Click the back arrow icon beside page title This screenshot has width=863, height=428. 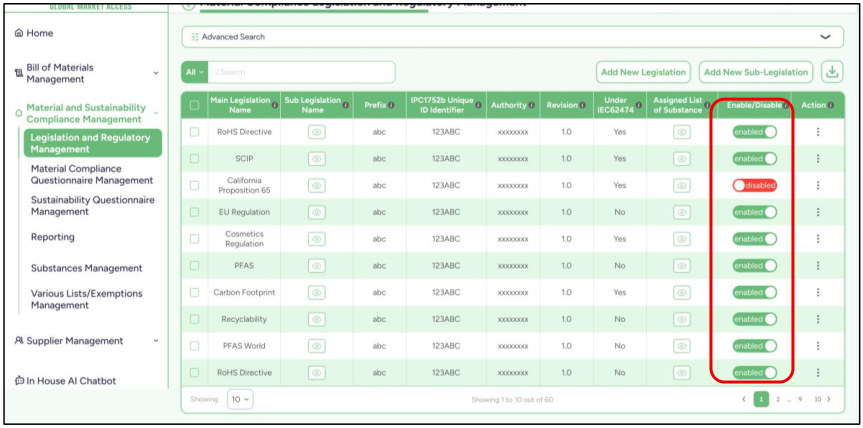pyautogui.click(x=189, y=5)
